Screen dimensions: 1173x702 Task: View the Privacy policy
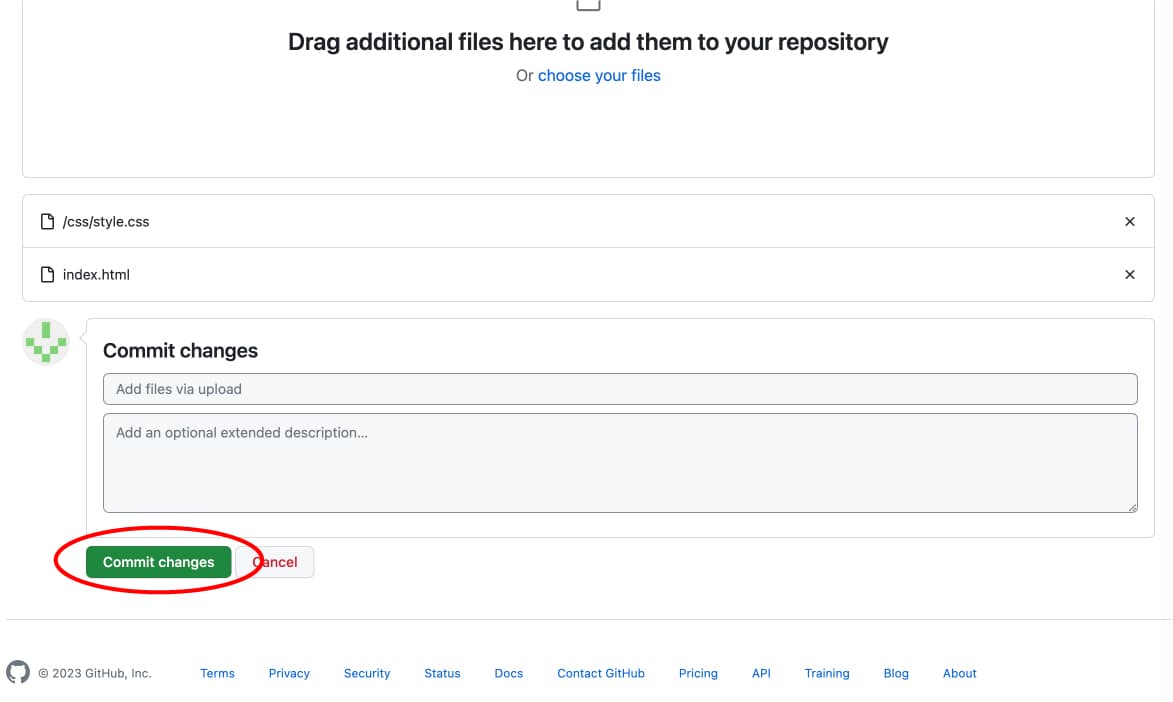(288, 673)
